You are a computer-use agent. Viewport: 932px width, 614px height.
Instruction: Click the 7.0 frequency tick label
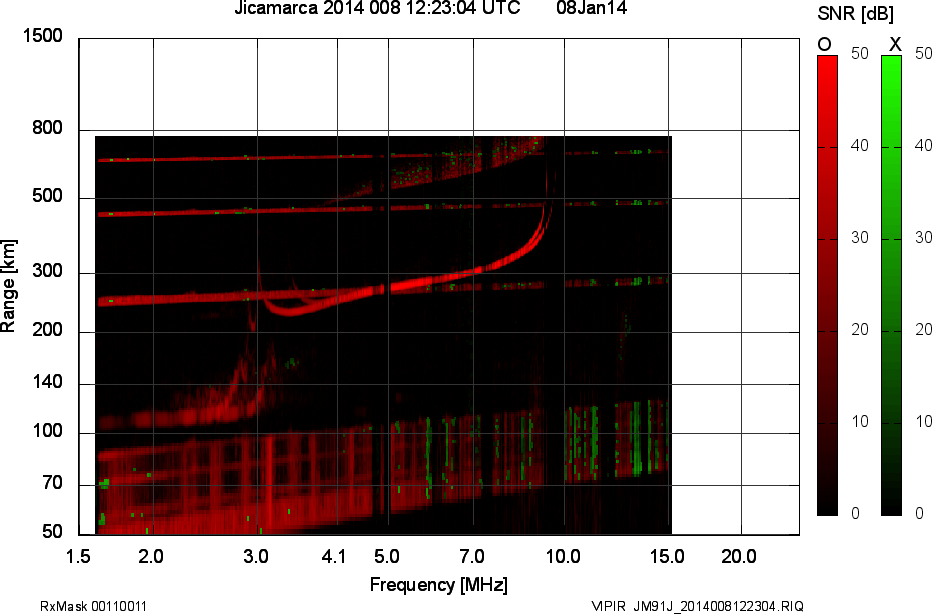point(471,555)
